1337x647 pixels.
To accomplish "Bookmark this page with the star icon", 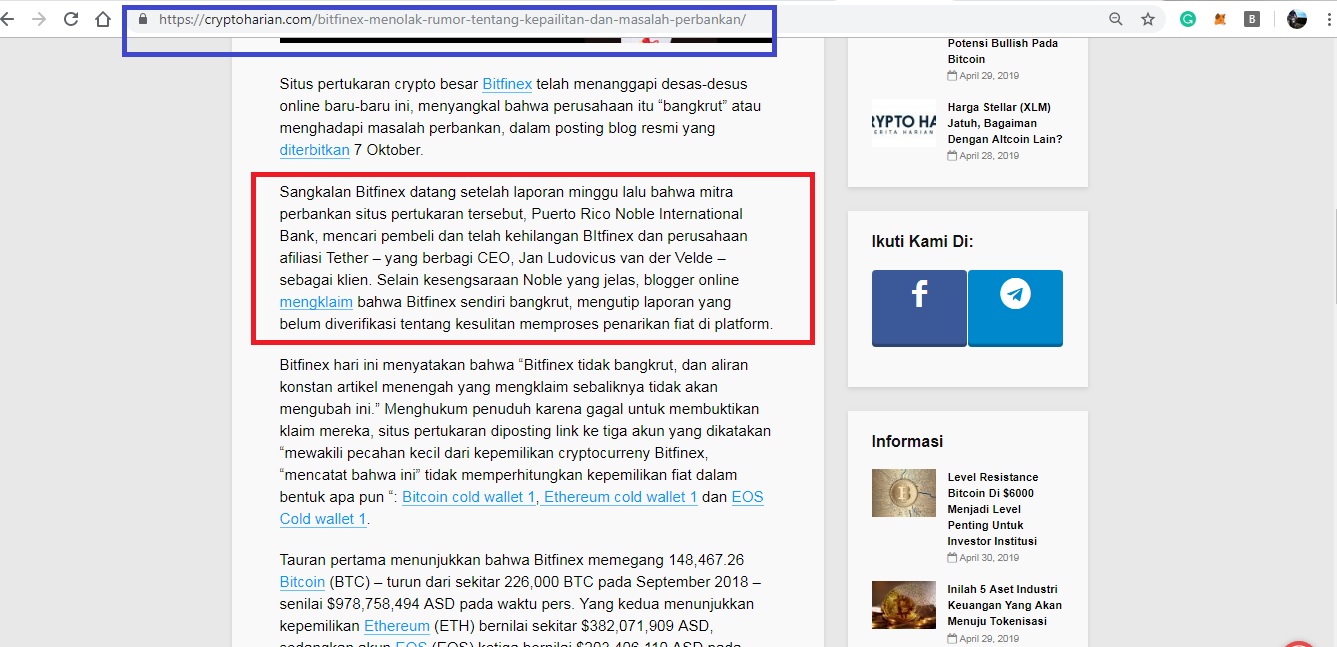I will [1148, 19].
